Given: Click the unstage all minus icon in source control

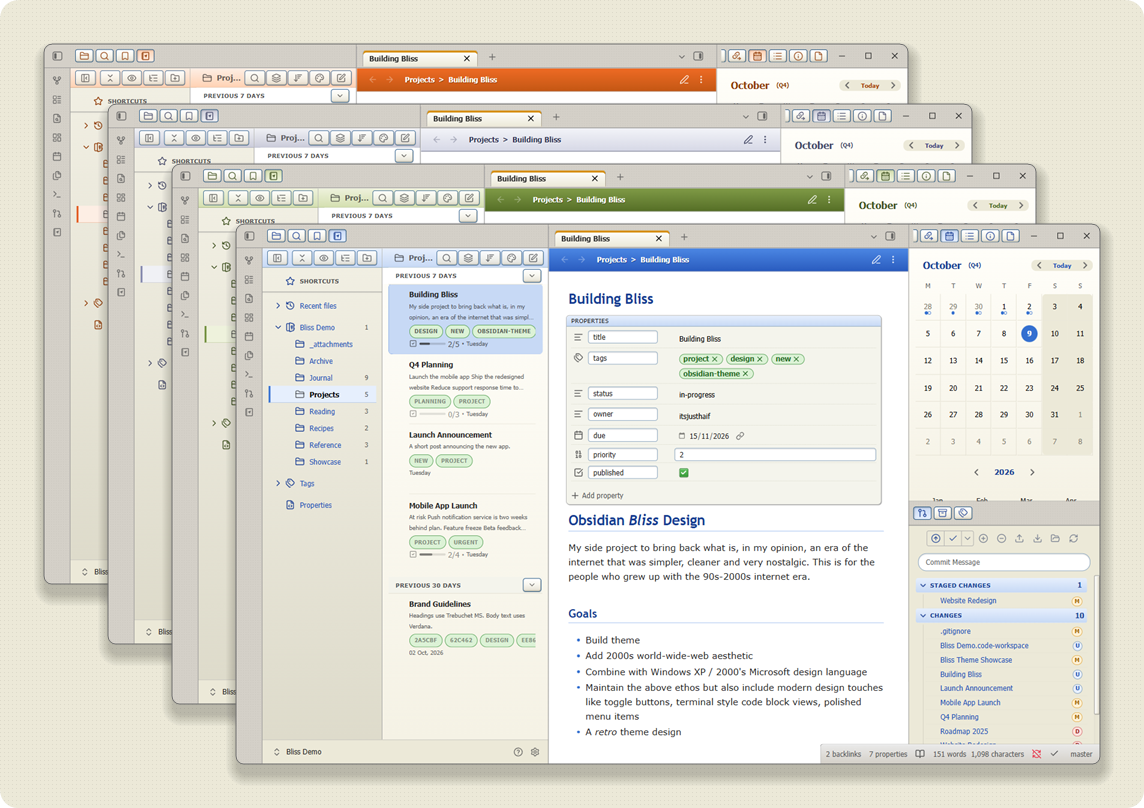Looking at the screenshot, I should pos(1002,539).
